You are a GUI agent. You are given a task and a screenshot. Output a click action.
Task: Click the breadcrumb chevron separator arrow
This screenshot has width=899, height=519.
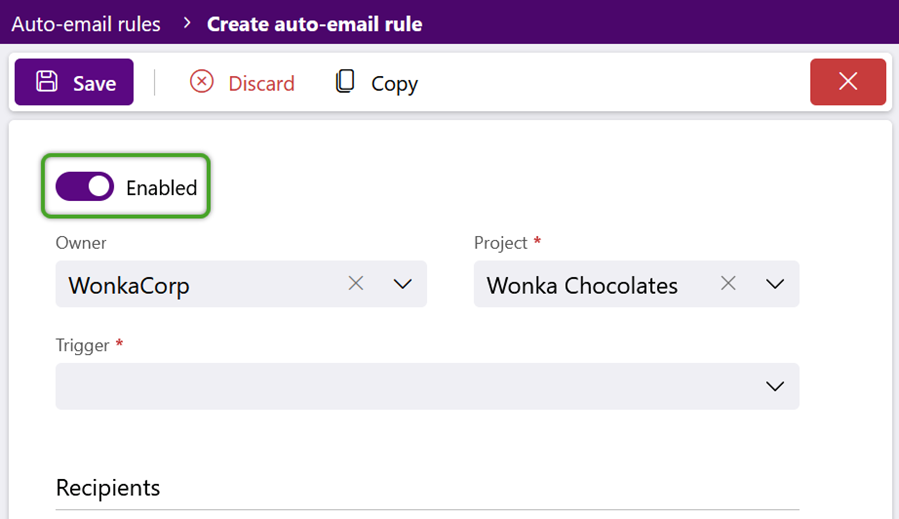point(186,24)
